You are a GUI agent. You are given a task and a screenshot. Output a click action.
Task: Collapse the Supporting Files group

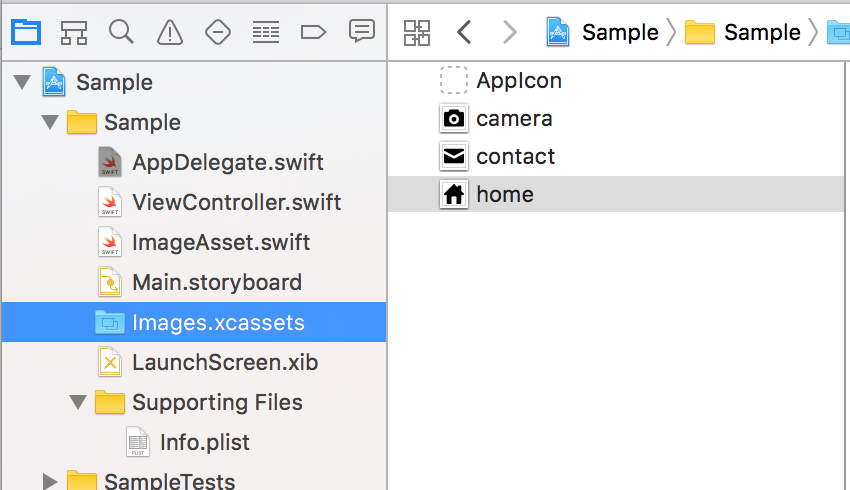(x=77, y=402)
